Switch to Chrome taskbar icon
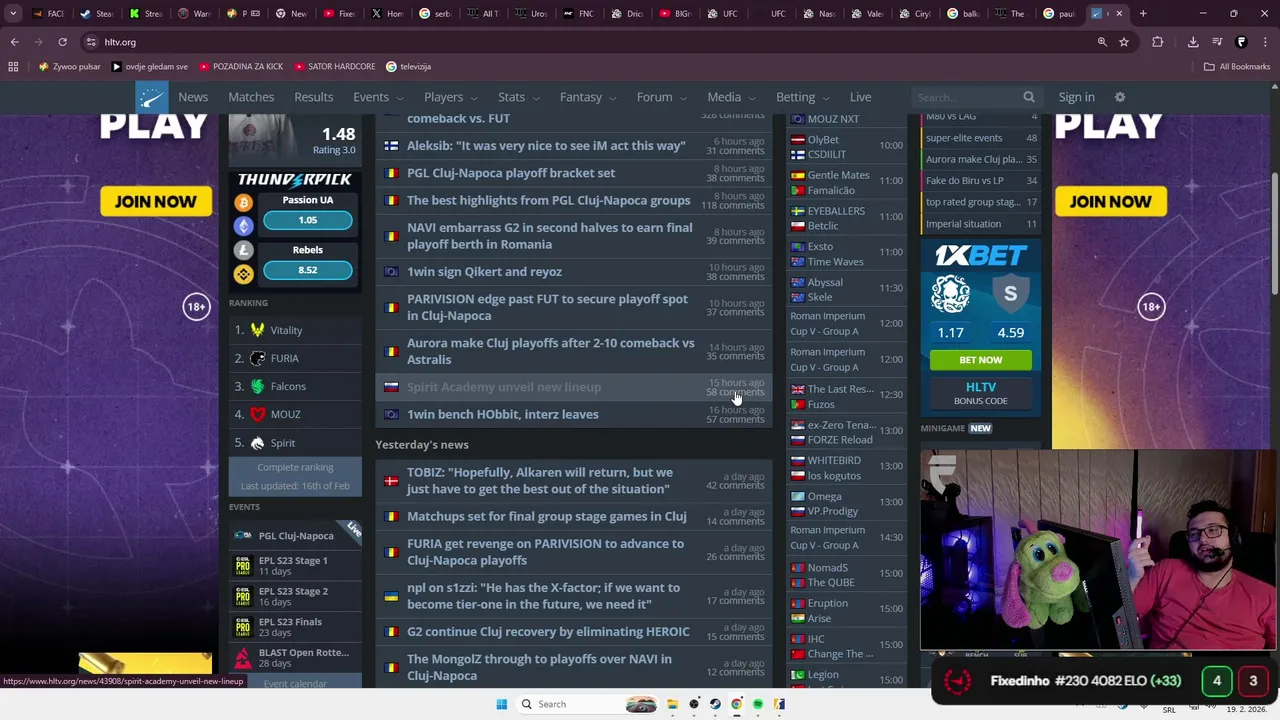The width and height of the screenshot is (1280, 720). click(x=737, y=704)
